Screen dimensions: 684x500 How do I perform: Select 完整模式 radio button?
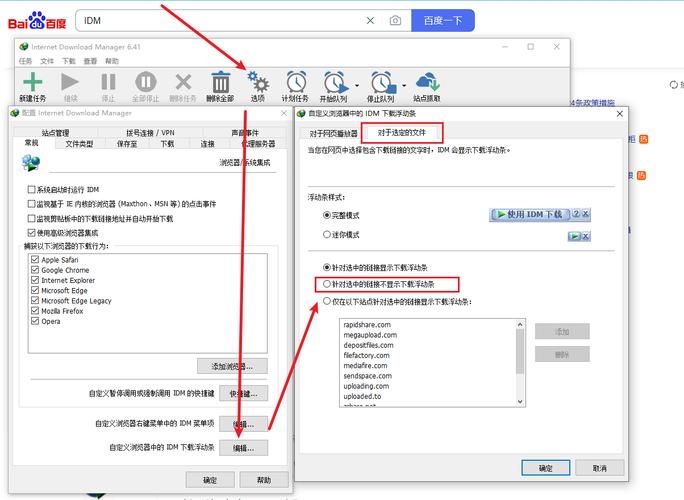327,215
